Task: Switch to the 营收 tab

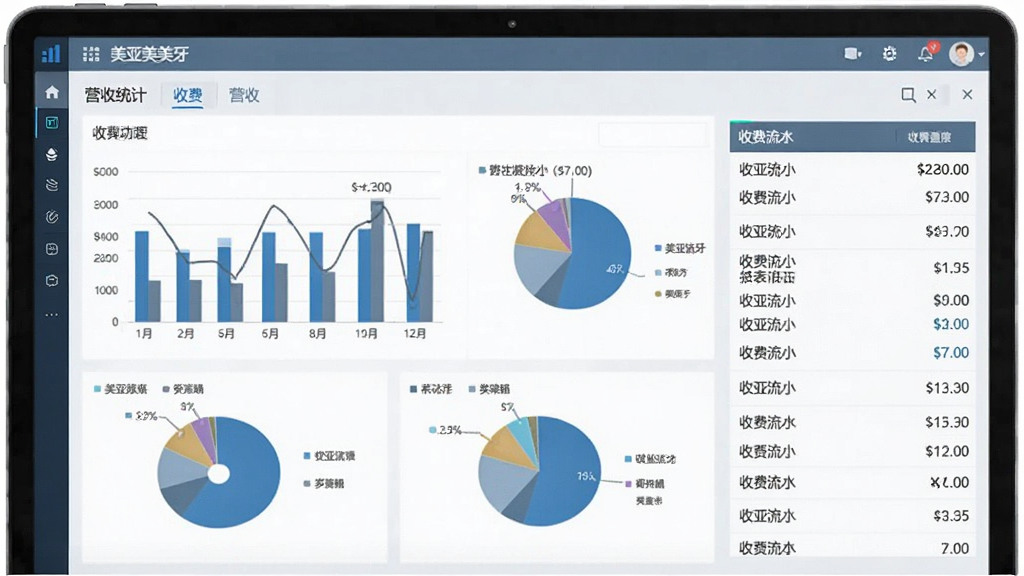Action: [x=244, y=95]
